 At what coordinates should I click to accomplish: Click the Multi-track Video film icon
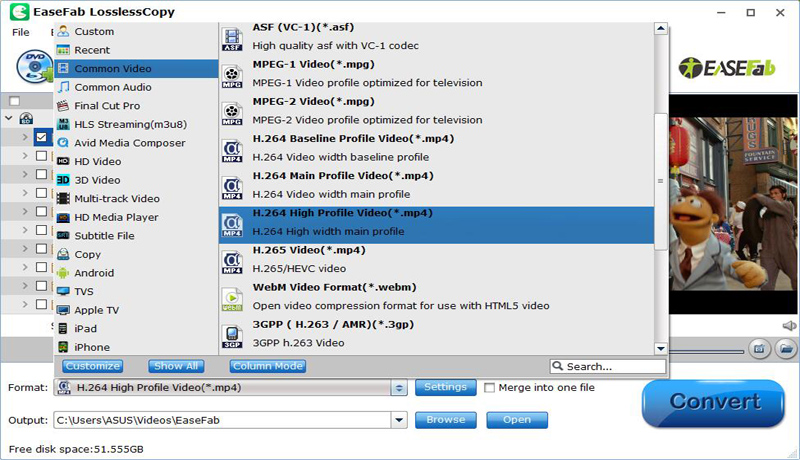point(63,198)
